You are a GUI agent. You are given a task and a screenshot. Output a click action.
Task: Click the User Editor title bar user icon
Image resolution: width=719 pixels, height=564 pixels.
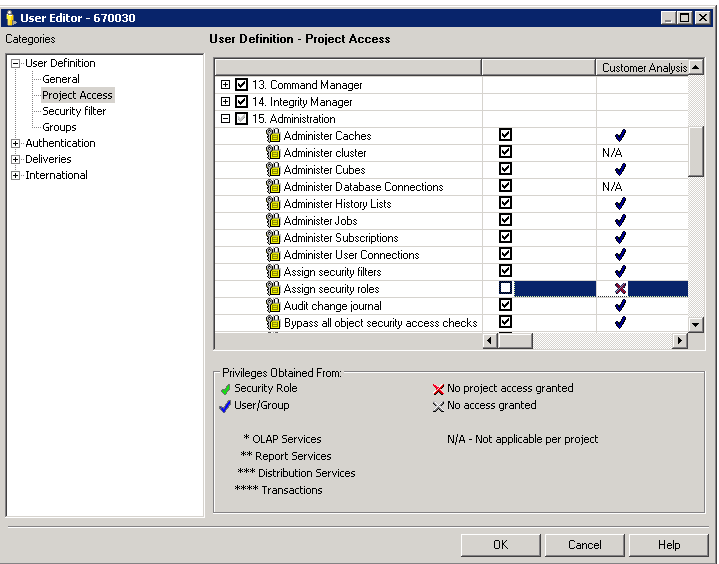[x=11, y=18]
